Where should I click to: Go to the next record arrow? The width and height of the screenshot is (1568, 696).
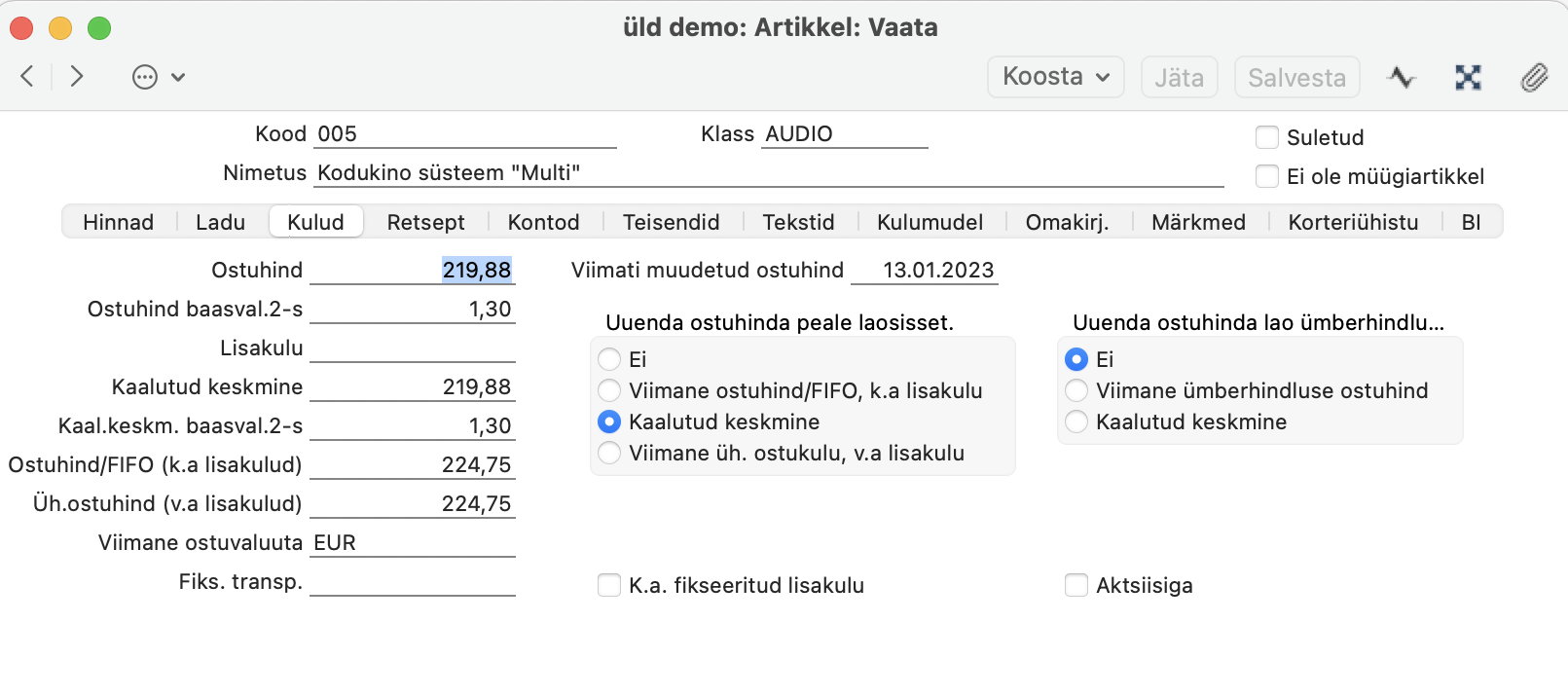(76, 76)
